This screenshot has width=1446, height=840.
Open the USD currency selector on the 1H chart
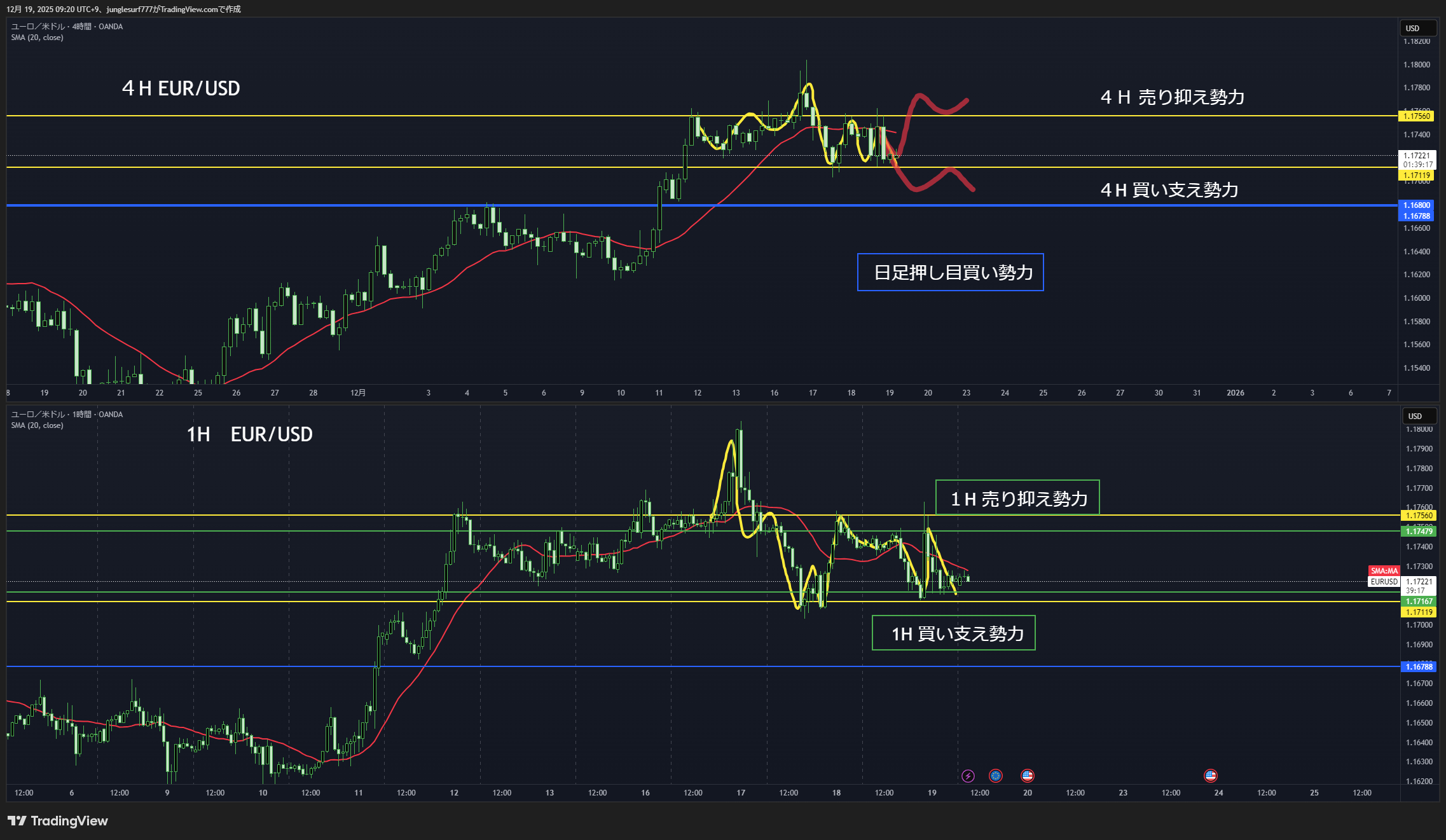click(1419, 416)
